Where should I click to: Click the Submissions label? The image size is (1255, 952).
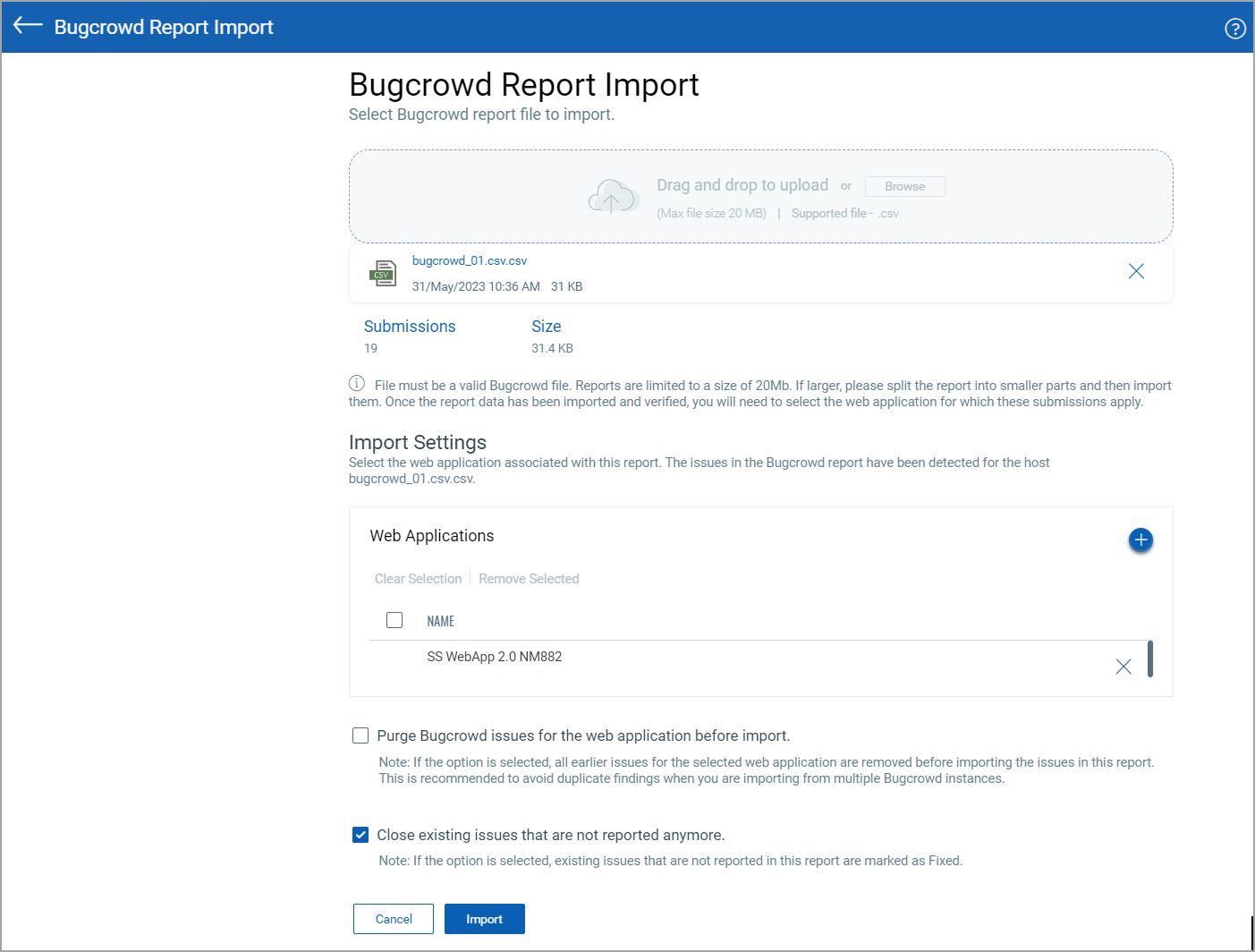click(410, 327)
